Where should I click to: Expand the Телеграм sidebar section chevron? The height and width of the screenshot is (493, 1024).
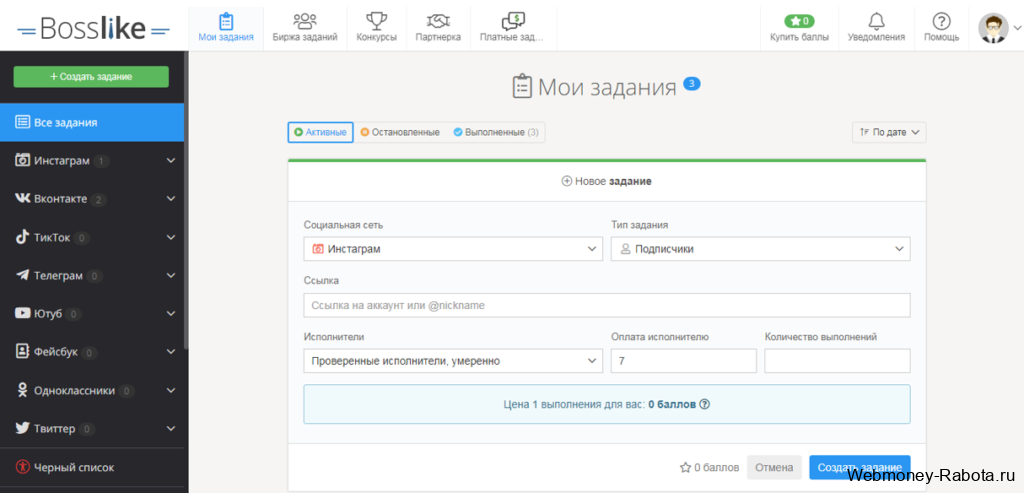pyautogui.click(x=171, y=276)
